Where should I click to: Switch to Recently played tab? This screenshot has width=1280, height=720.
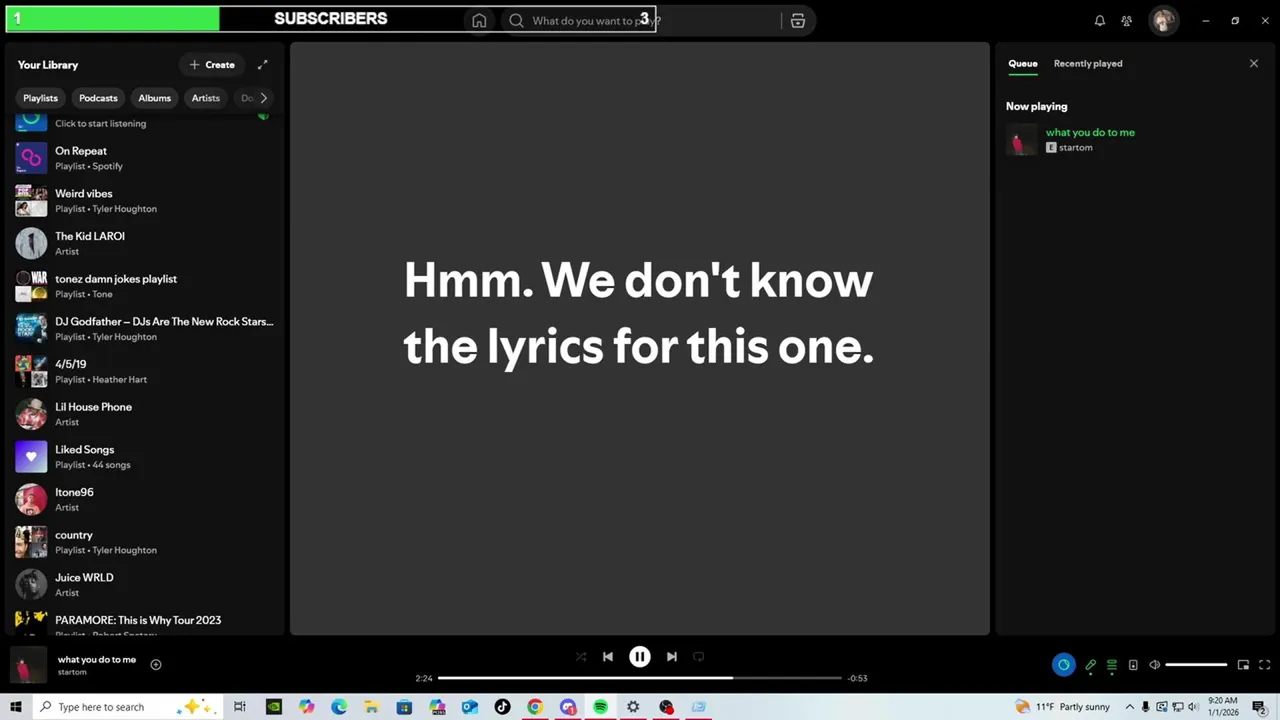pyautogui.click(x=1088, y=64)
